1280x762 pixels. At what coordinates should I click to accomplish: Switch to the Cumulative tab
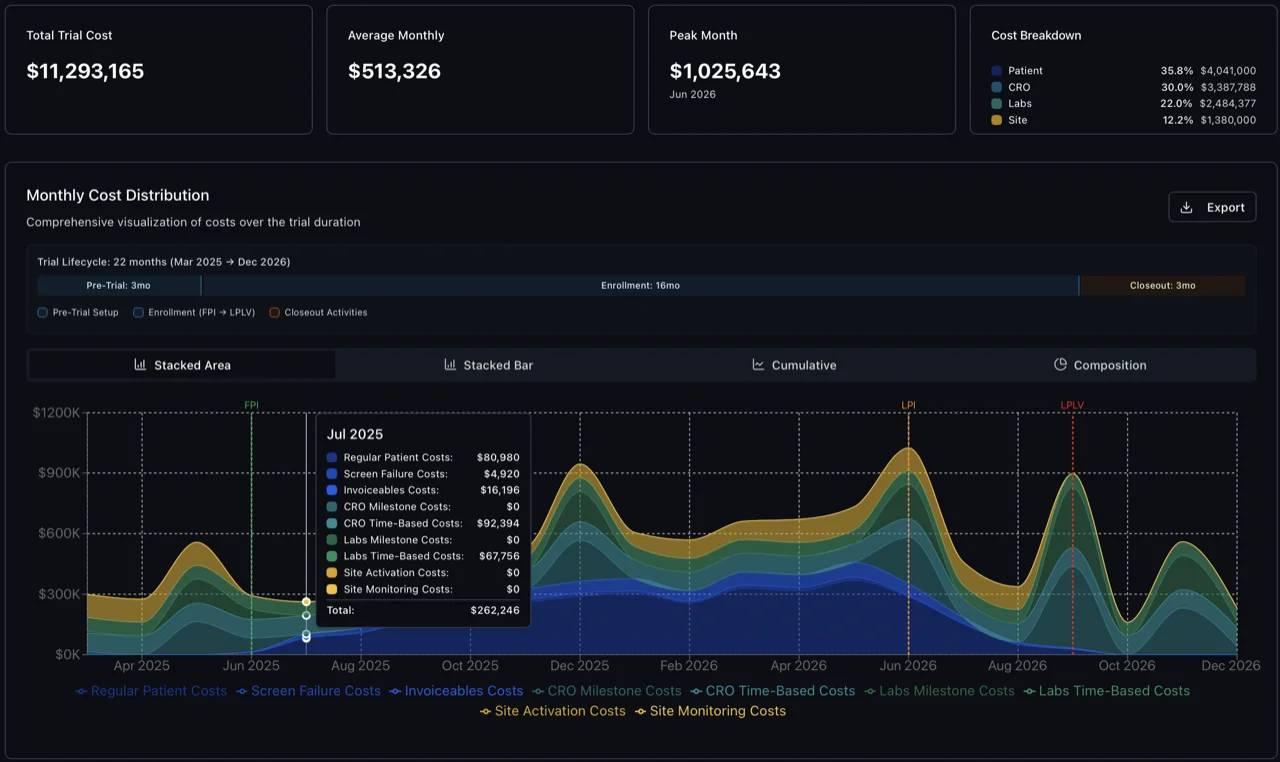pyautogui.click(x=794, y=365)
